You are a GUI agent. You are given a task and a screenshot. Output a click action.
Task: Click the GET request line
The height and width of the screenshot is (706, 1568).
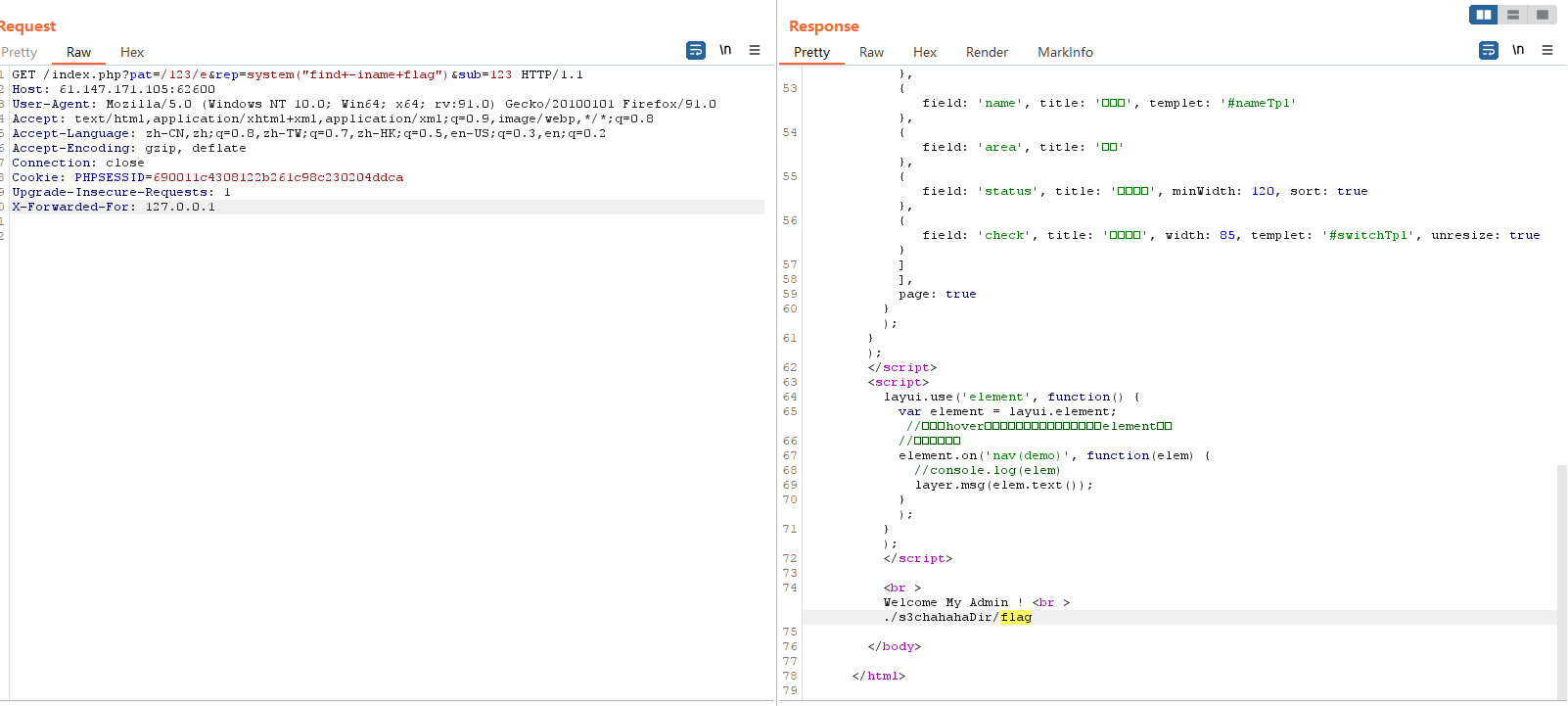pyautogui.click(x=298, y=74)
